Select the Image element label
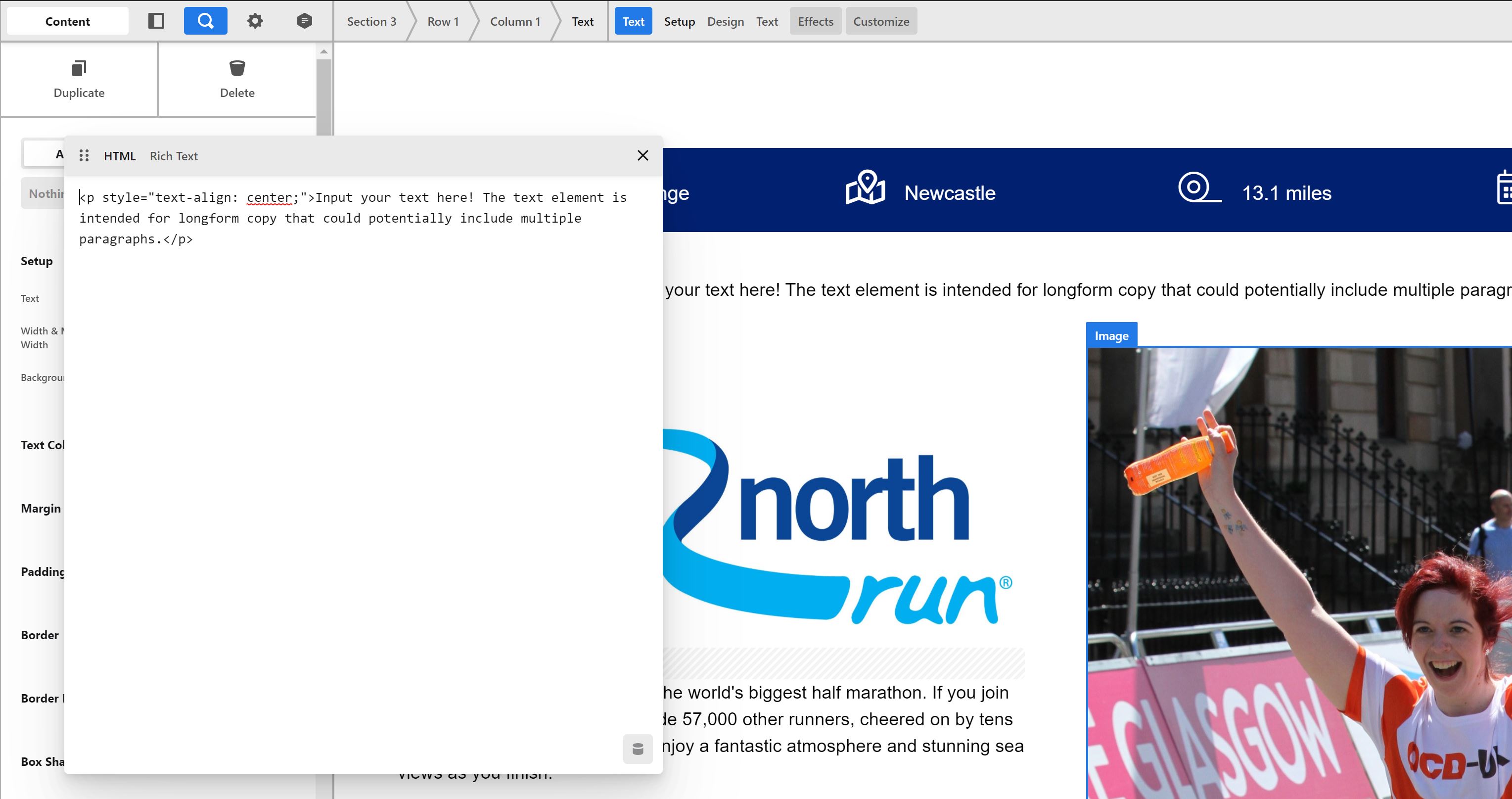Screen dimensions: 1512x799 coord(1112,336)
